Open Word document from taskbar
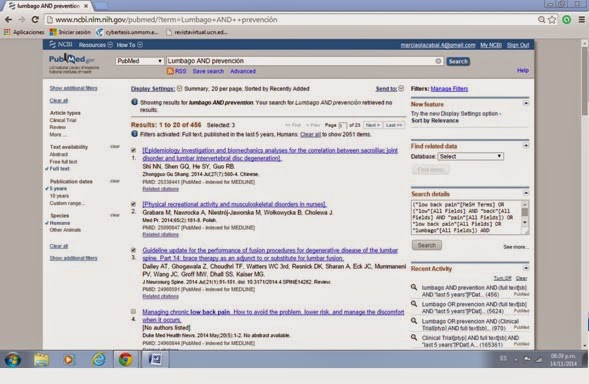Image resolution: width=589 pixels, height=384 pixels. click(154, 360)
